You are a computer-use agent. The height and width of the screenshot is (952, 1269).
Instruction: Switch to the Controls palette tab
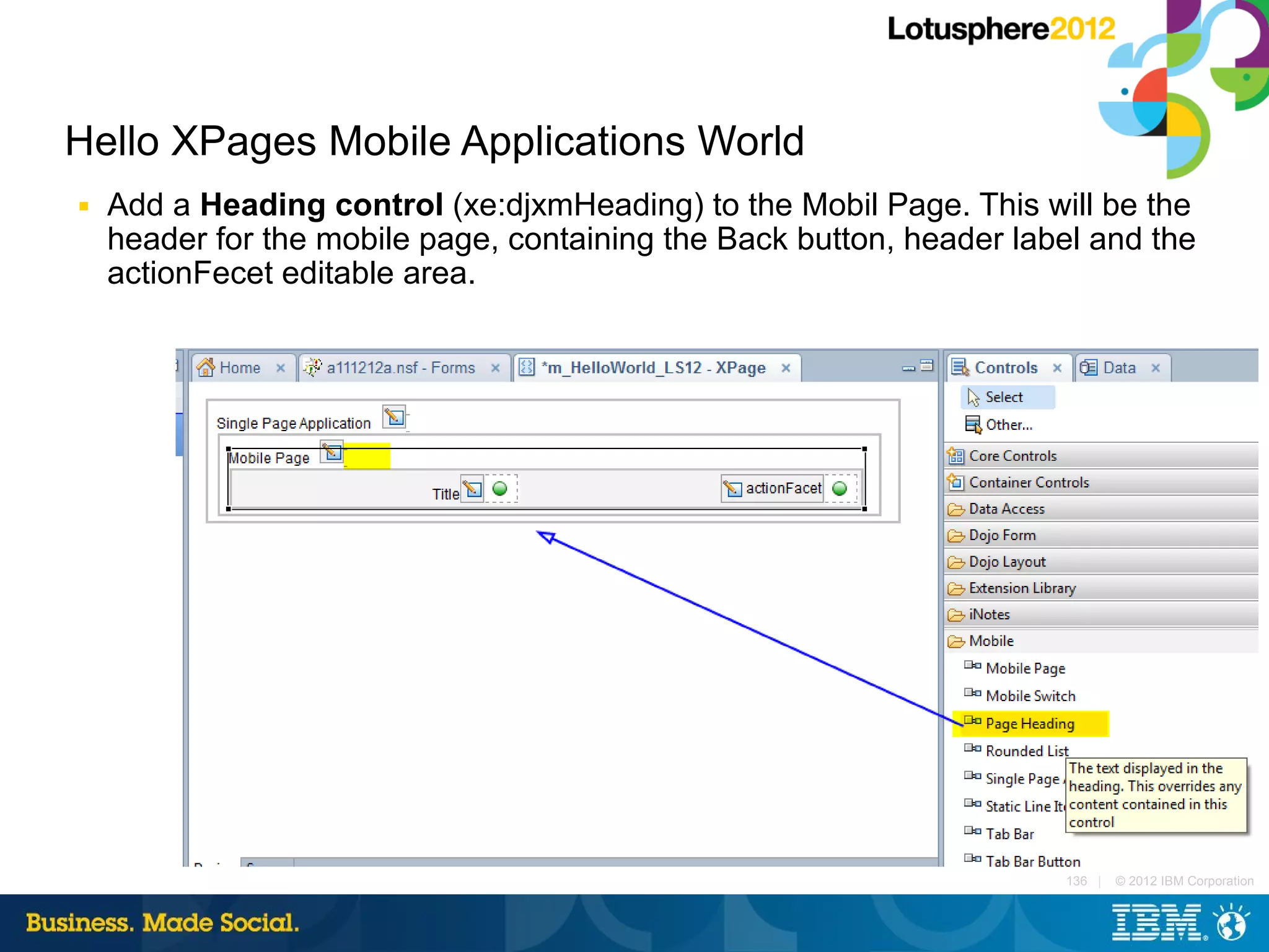[x=1009, y=368]
